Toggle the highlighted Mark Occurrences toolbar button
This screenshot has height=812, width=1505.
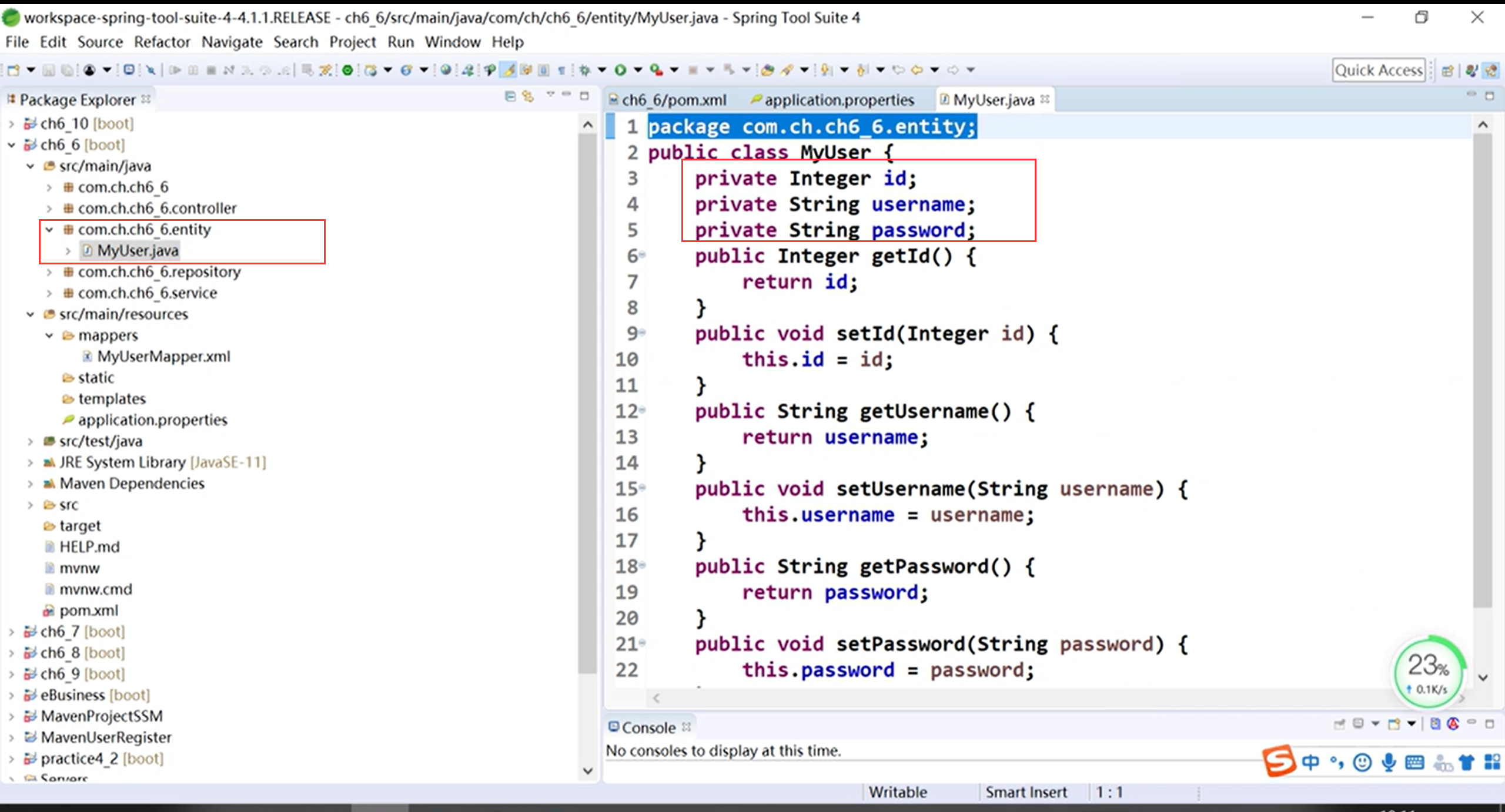509,71
